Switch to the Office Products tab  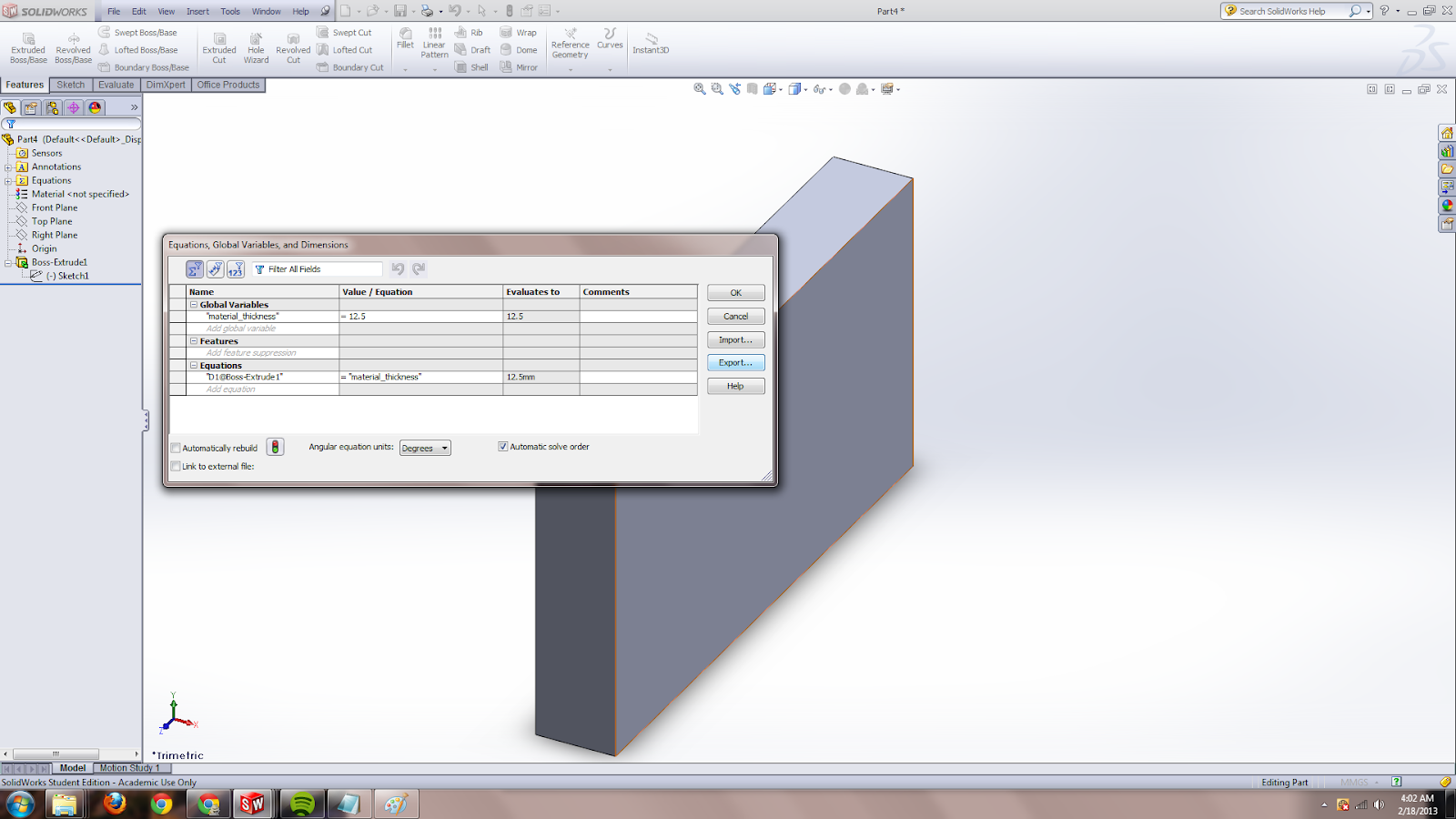coord(228,85)
